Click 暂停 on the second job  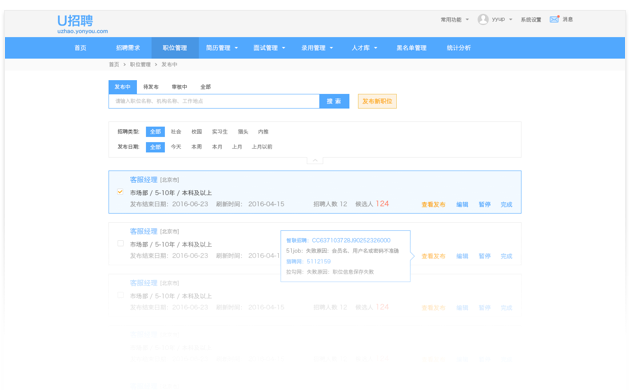[485, 256]
